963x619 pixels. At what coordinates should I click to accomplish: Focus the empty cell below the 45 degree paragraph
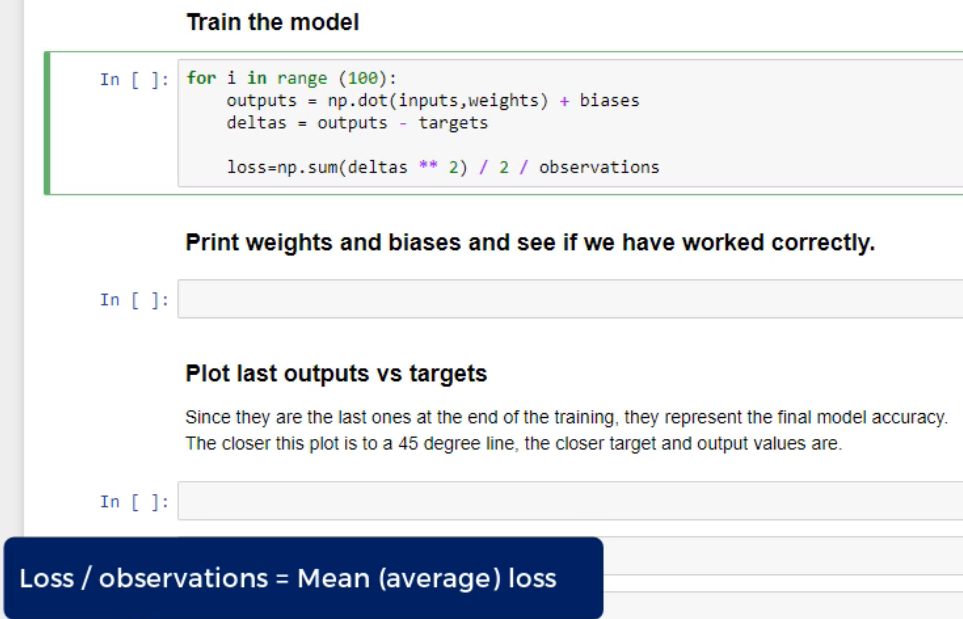(x=568, y=500)
